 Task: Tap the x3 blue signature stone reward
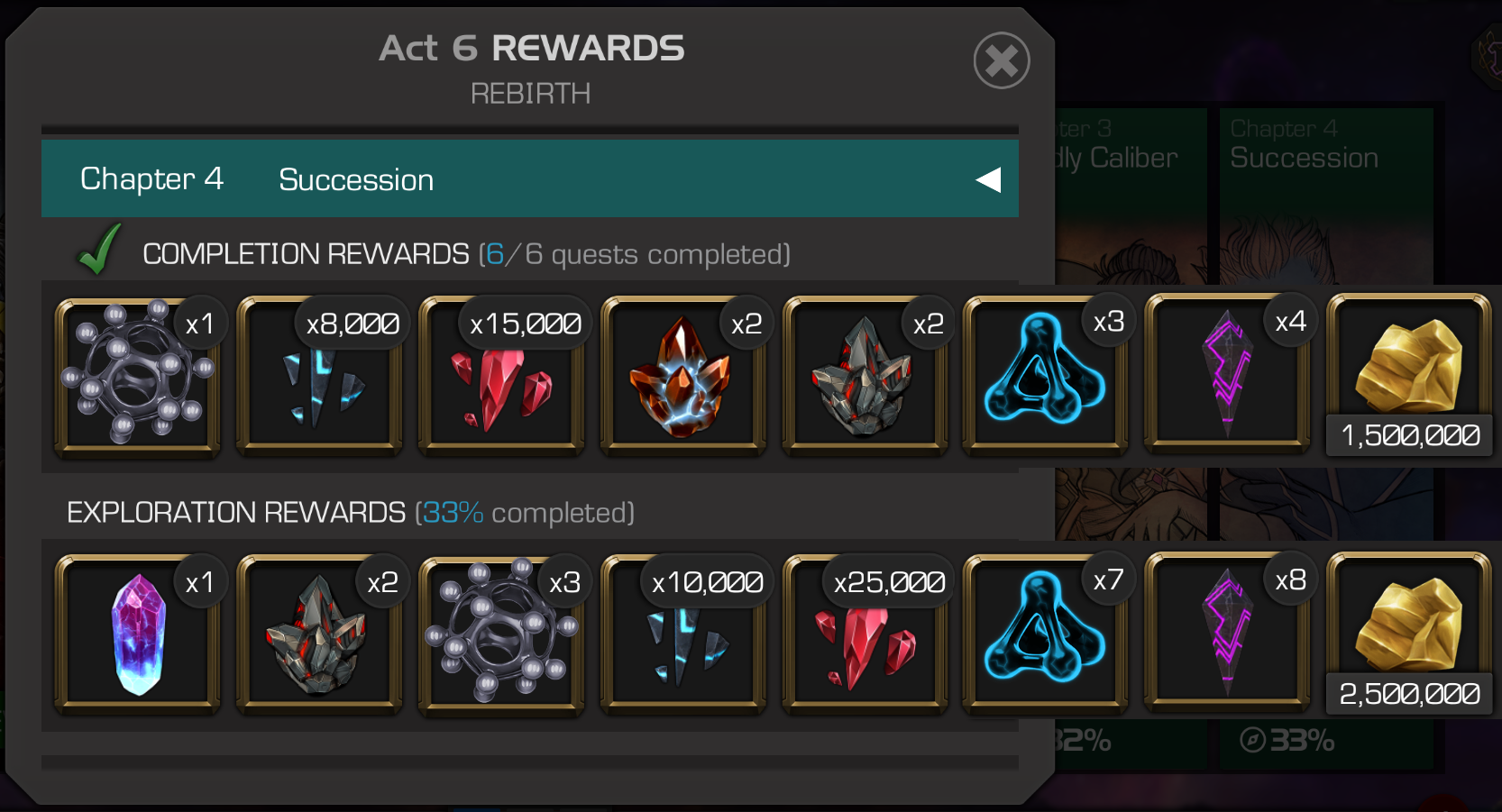[1046, 376]
